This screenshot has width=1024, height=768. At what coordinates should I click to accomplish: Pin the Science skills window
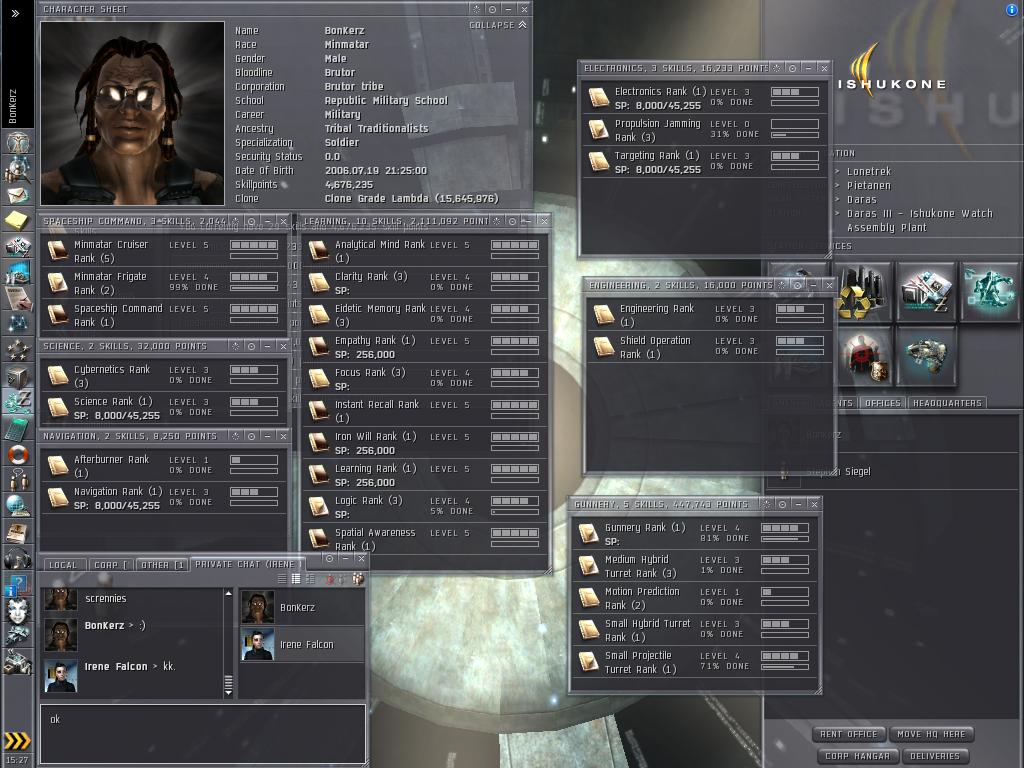251,346
